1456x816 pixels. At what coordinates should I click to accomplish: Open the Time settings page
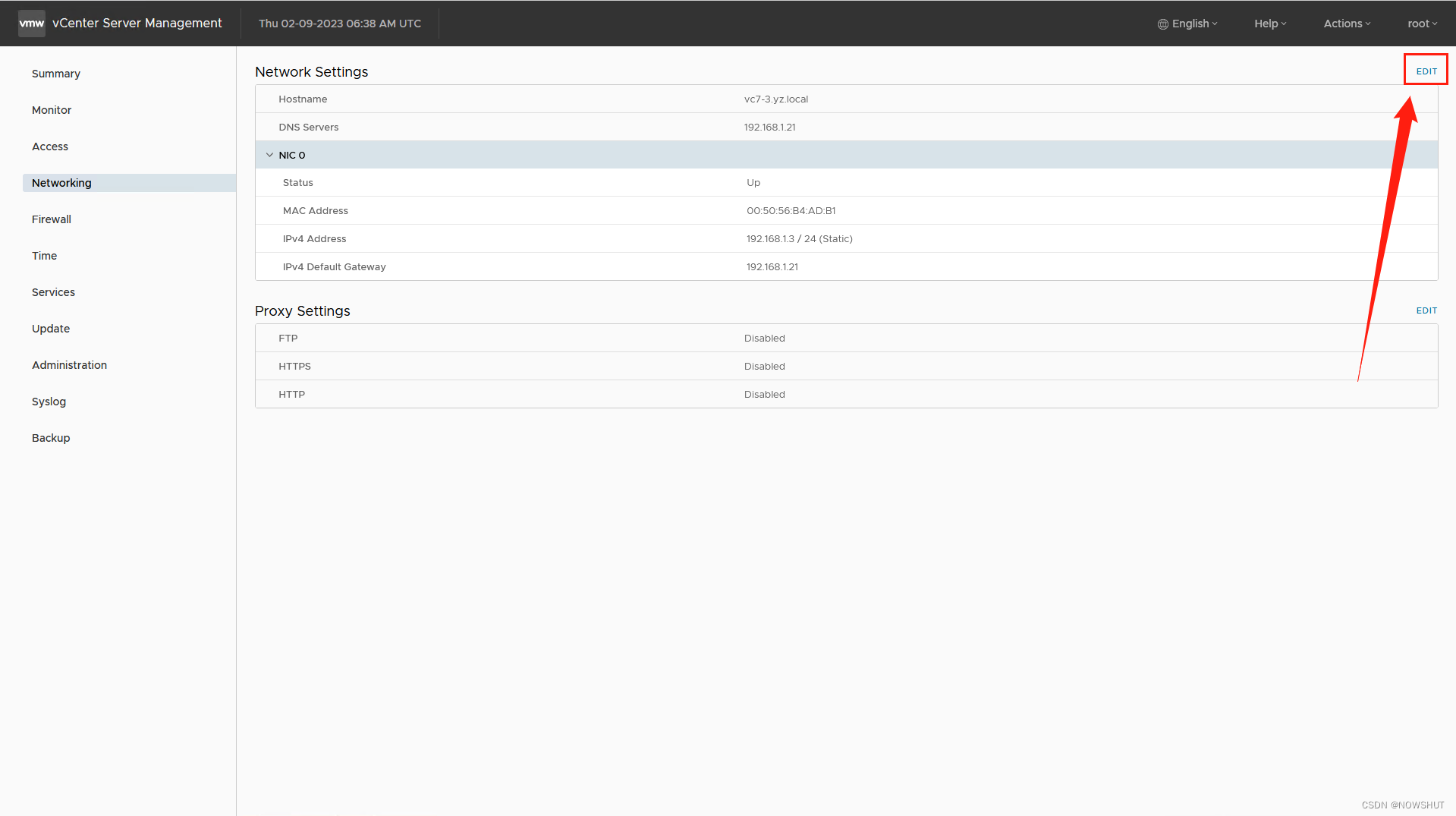tap(45, 256)
